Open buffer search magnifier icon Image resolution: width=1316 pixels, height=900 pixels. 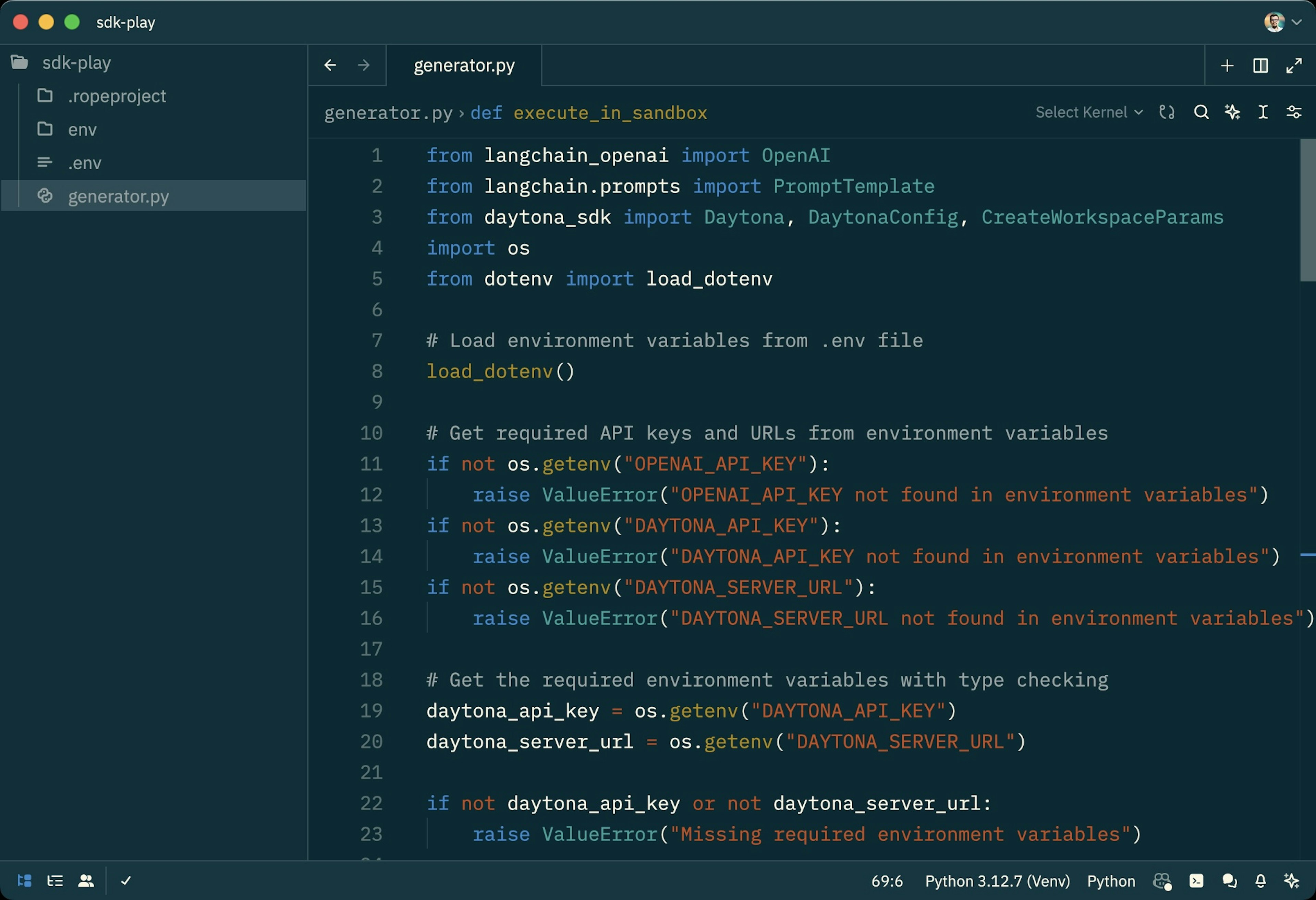pyautogui.click(x=1201, y=112)
